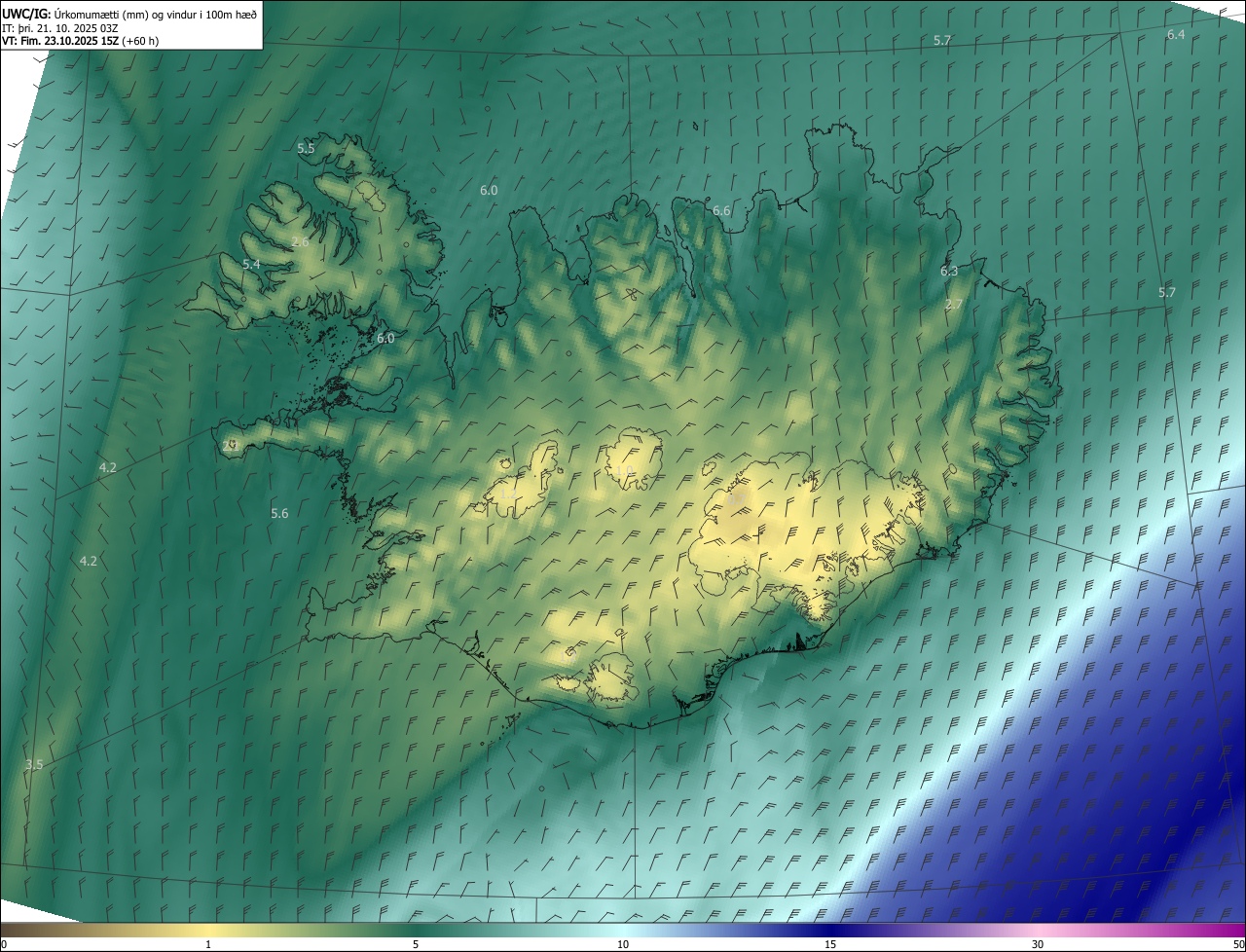1246x952 pixels.
Task: Click the 6.4 precipitable water value label
Action: tap(1176, 35)
